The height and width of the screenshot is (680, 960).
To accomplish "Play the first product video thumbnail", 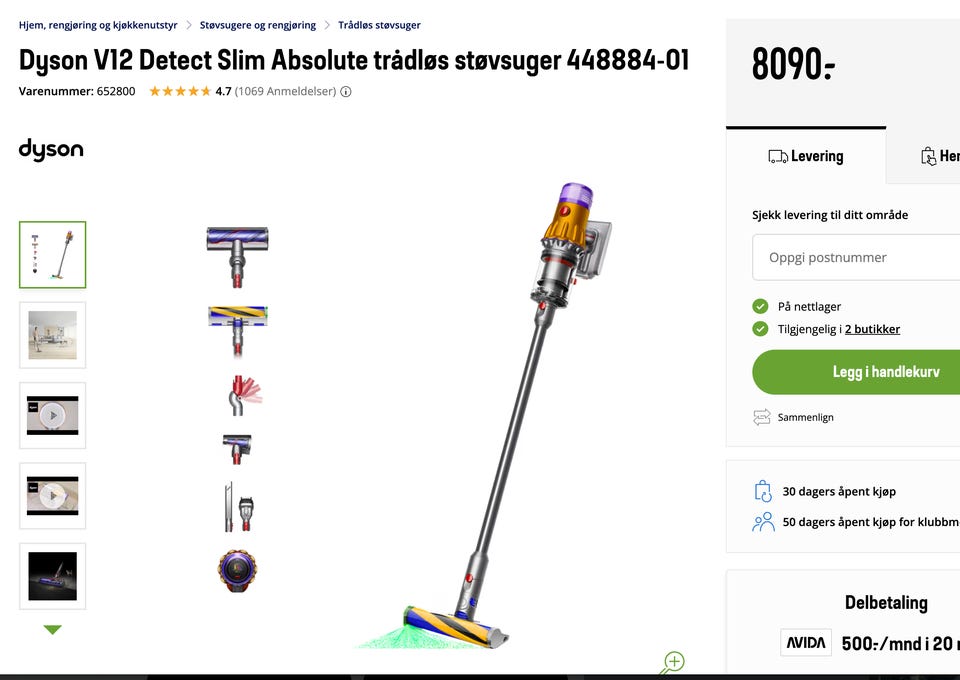I will tap(53, 416).
